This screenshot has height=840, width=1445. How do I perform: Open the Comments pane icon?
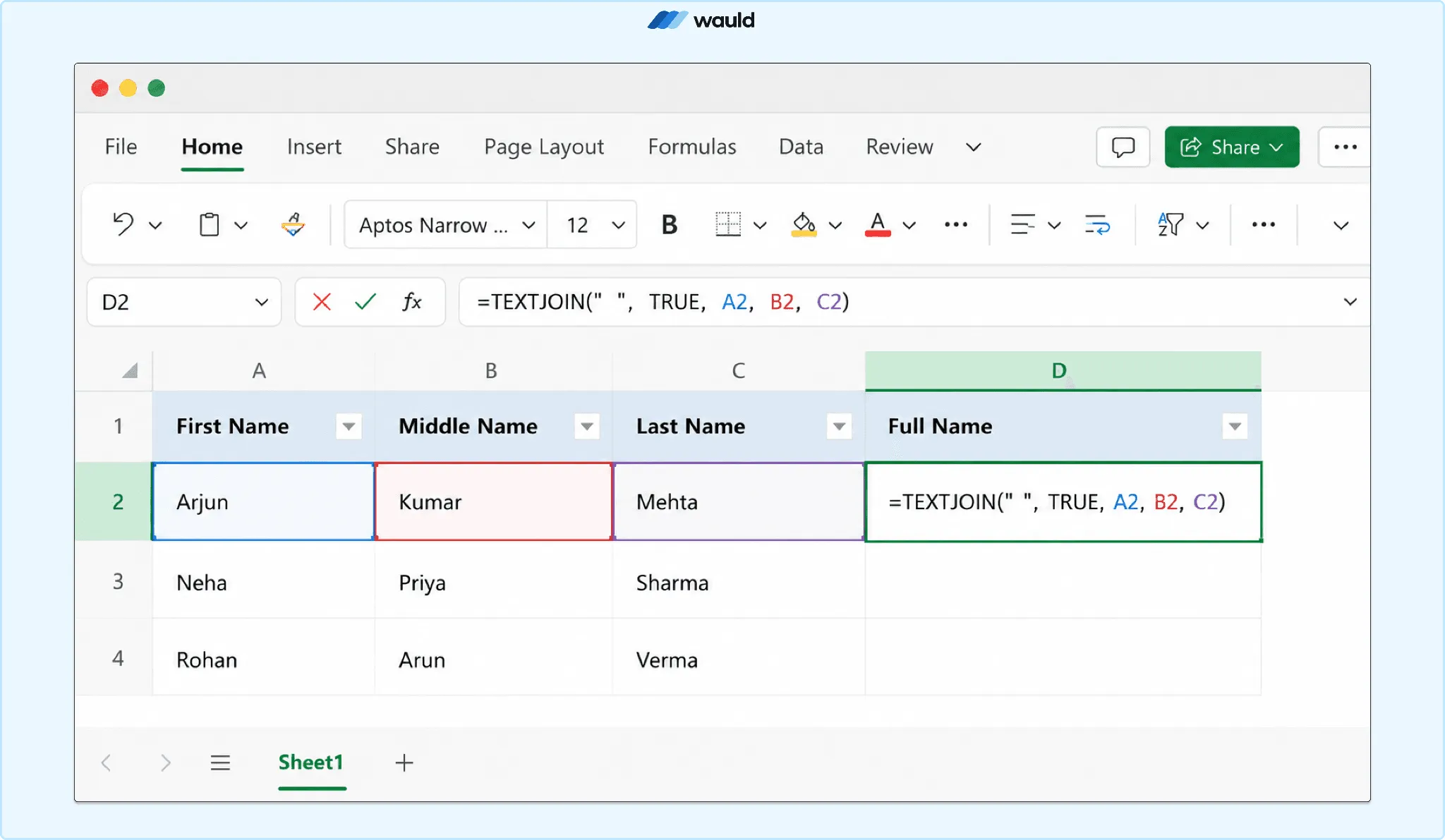[1123, 147]
